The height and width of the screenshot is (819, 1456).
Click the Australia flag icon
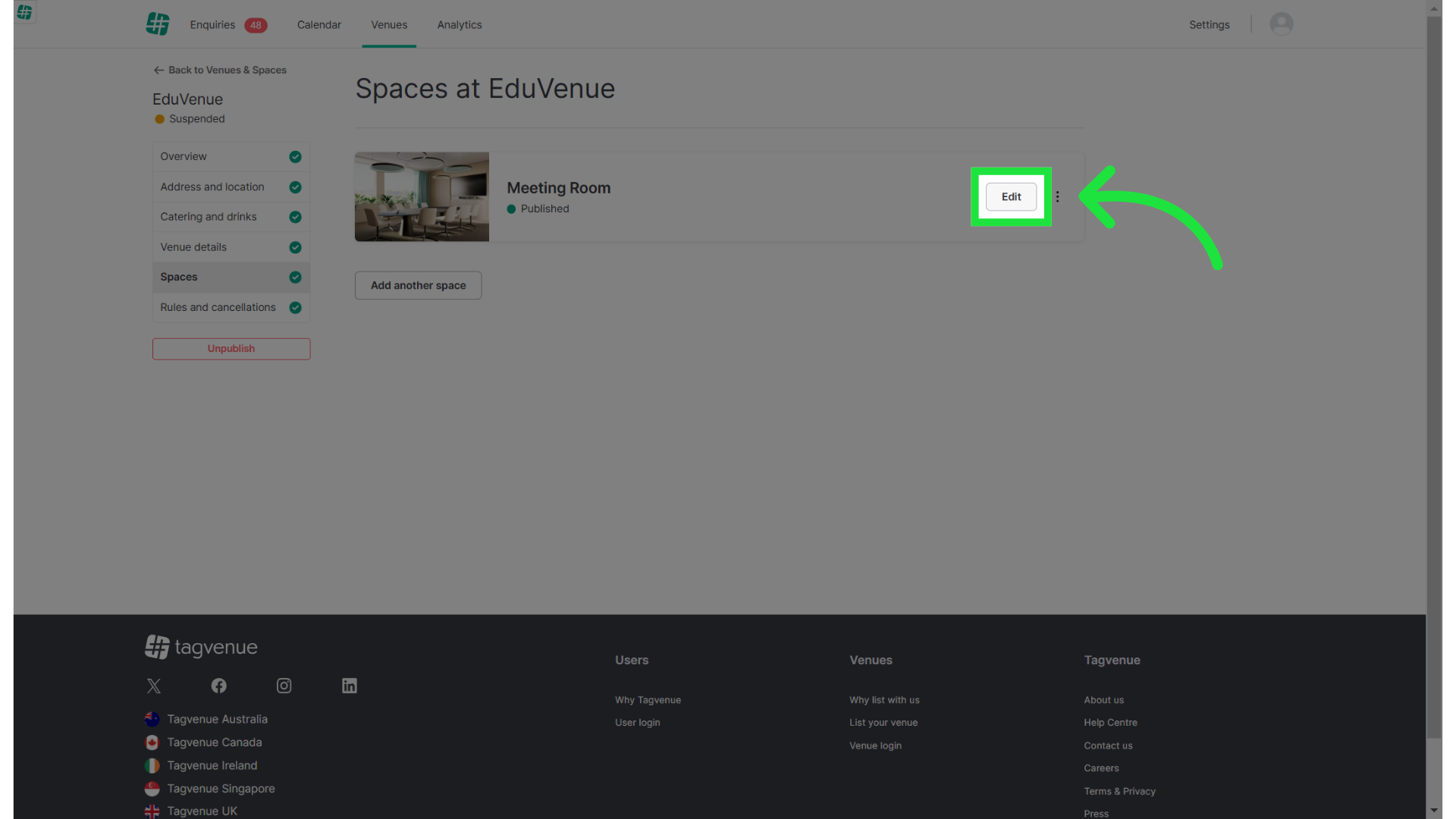pos(152,719)
